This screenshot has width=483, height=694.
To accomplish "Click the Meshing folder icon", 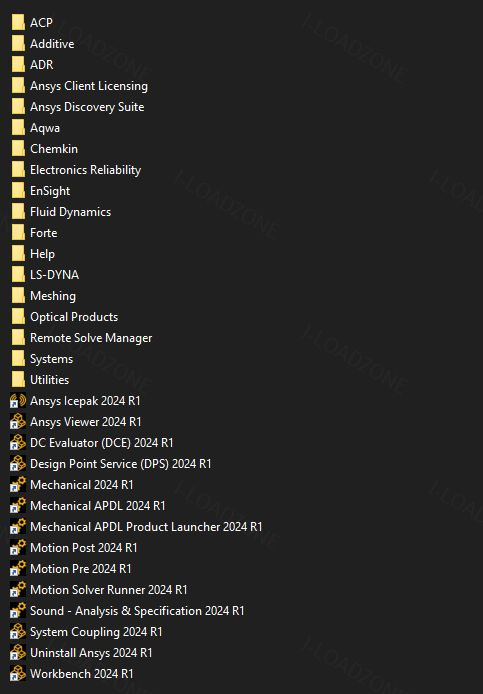I will 18,296.
